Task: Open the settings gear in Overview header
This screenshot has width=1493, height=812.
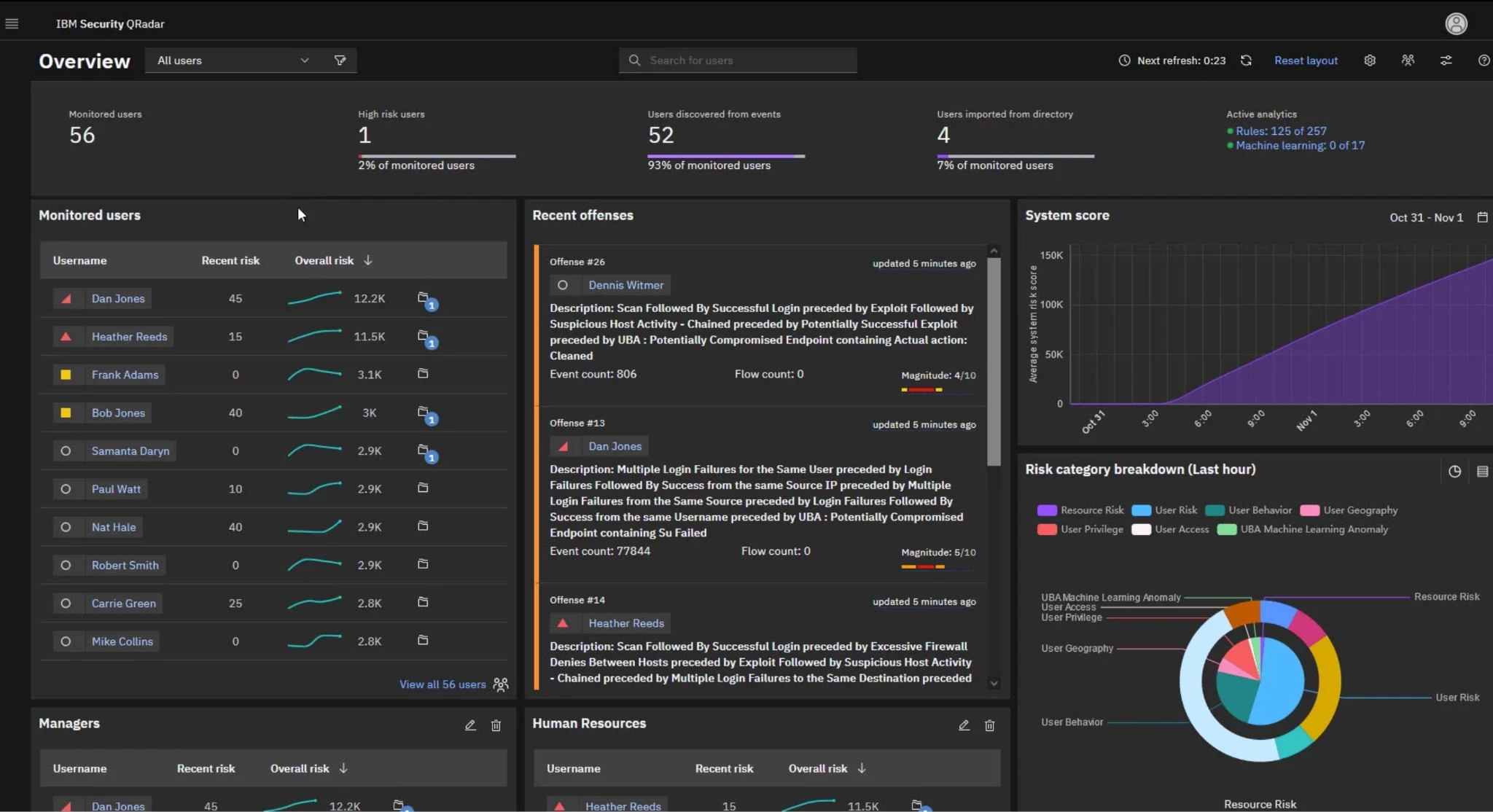Action: 1370,60
